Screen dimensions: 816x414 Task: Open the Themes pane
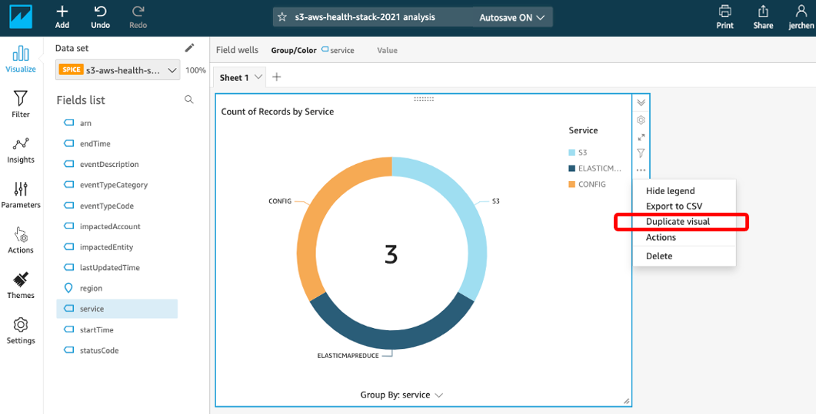tap(21, 286)
